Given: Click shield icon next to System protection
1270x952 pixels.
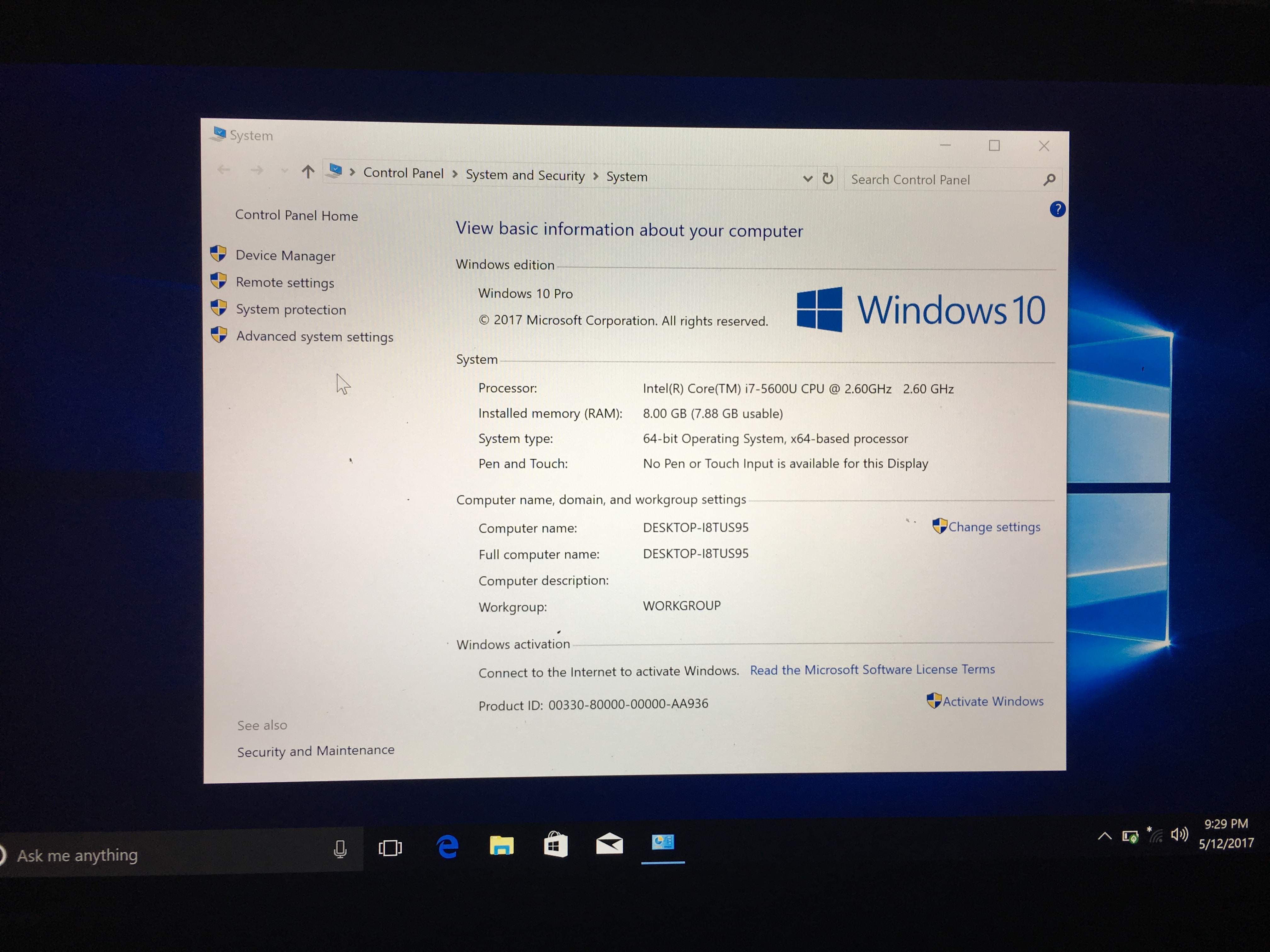Looking at the screenshot, I should [x=219, y=308].
